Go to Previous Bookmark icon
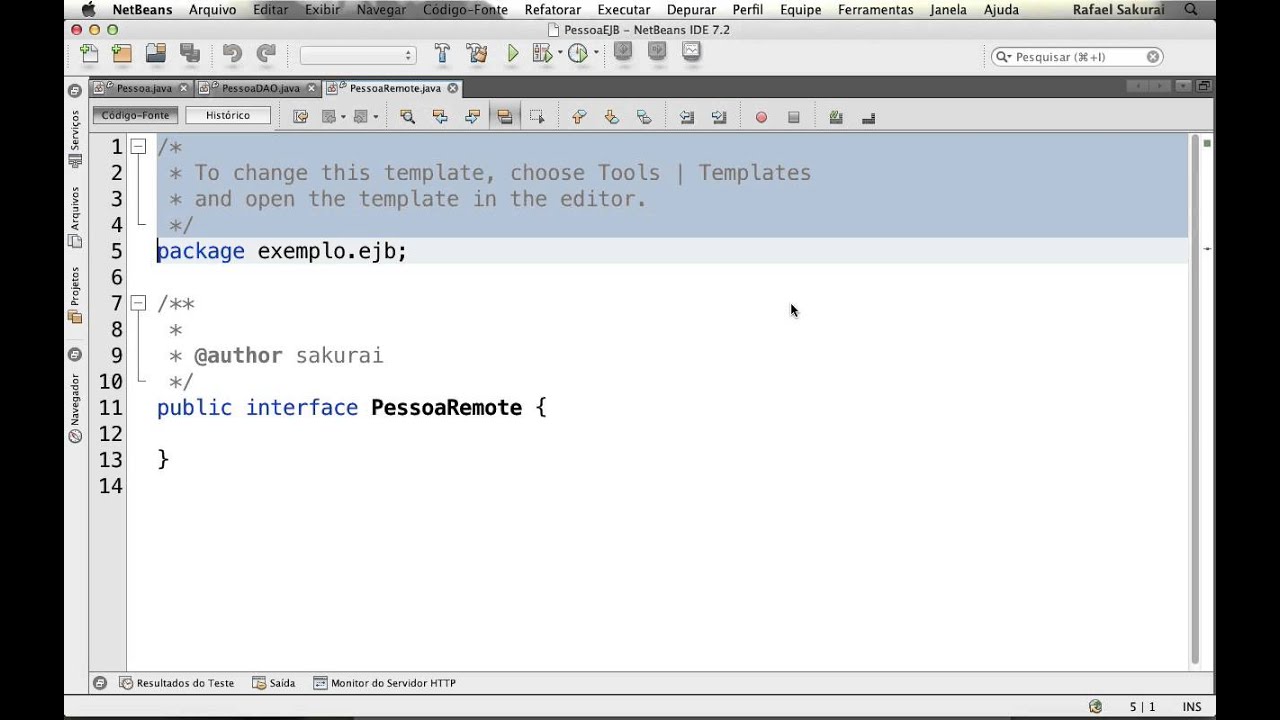The height and width of the screenshot is (720, 1280). (x=579, y=117)
